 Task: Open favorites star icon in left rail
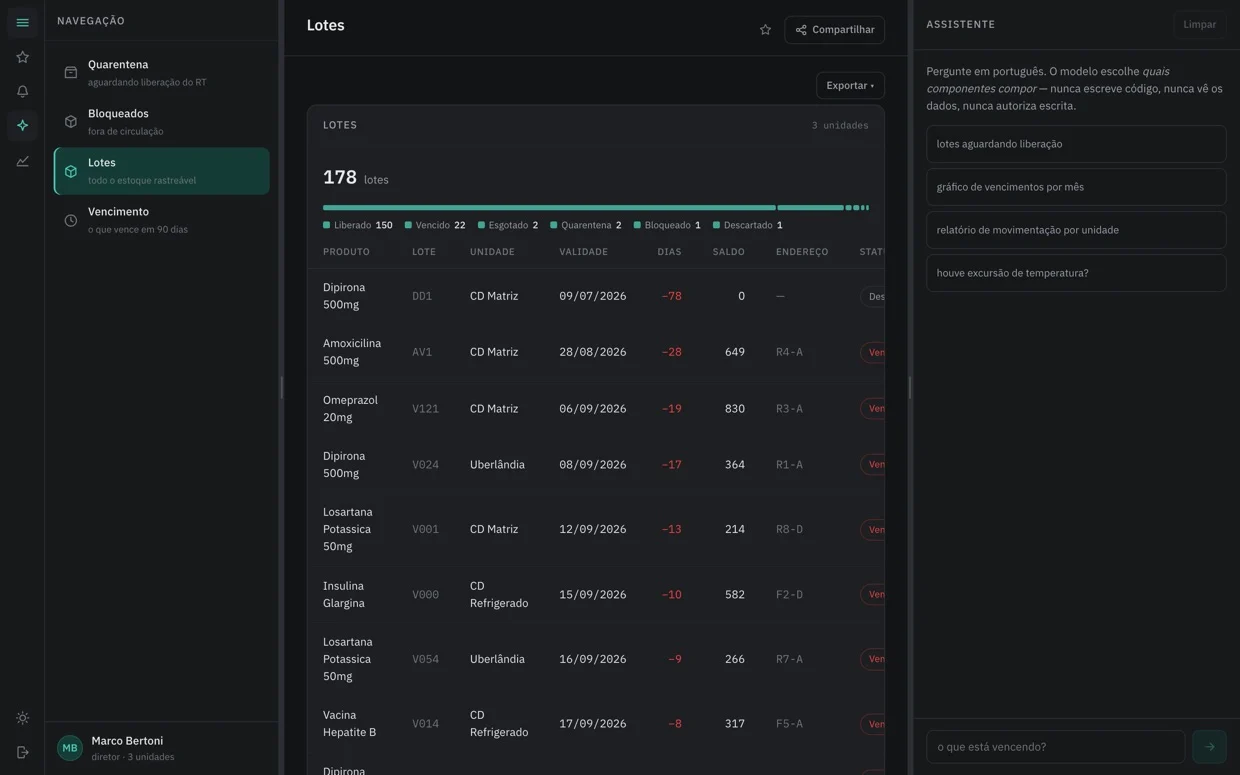22,57
